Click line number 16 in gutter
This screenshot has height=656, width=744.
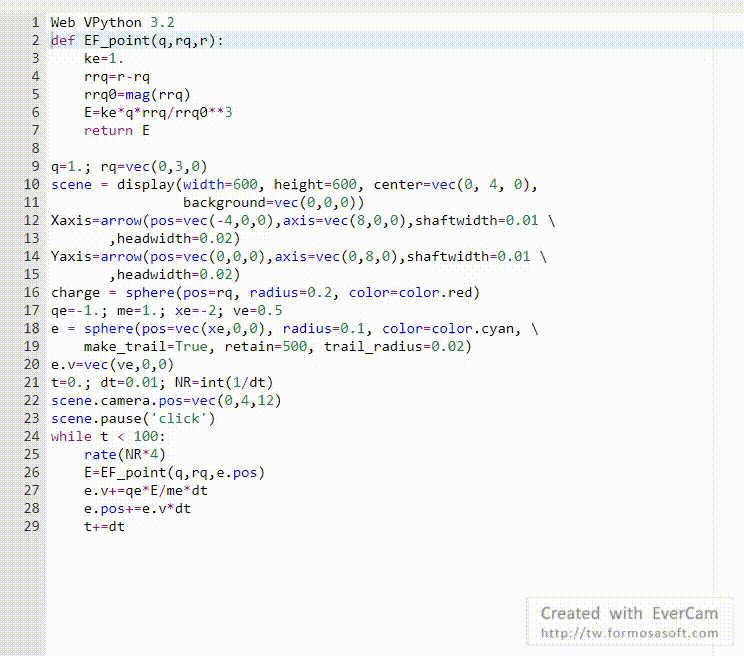click(31, 293)
